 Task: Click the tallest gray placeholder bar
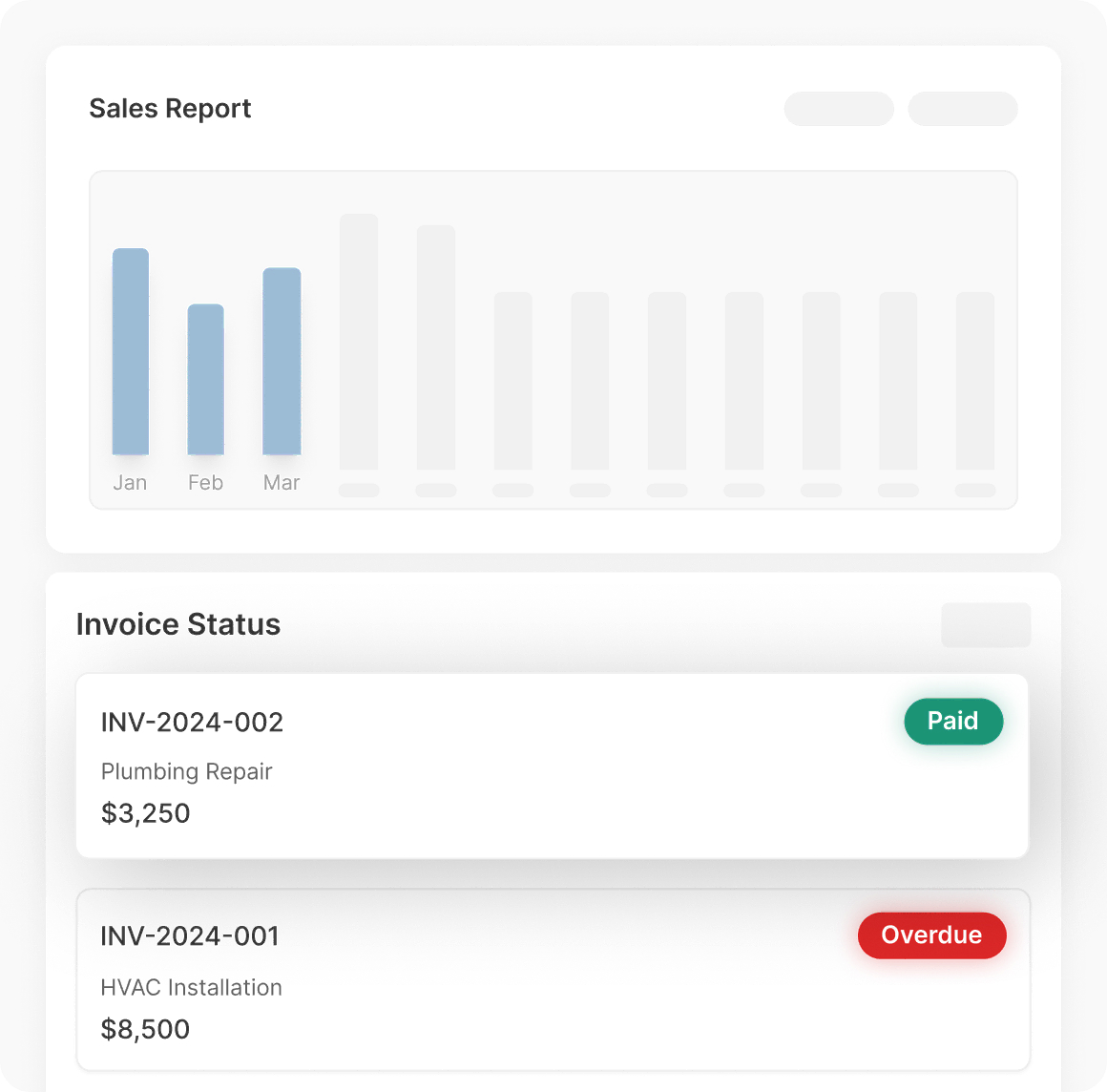(x=359, y=342)
